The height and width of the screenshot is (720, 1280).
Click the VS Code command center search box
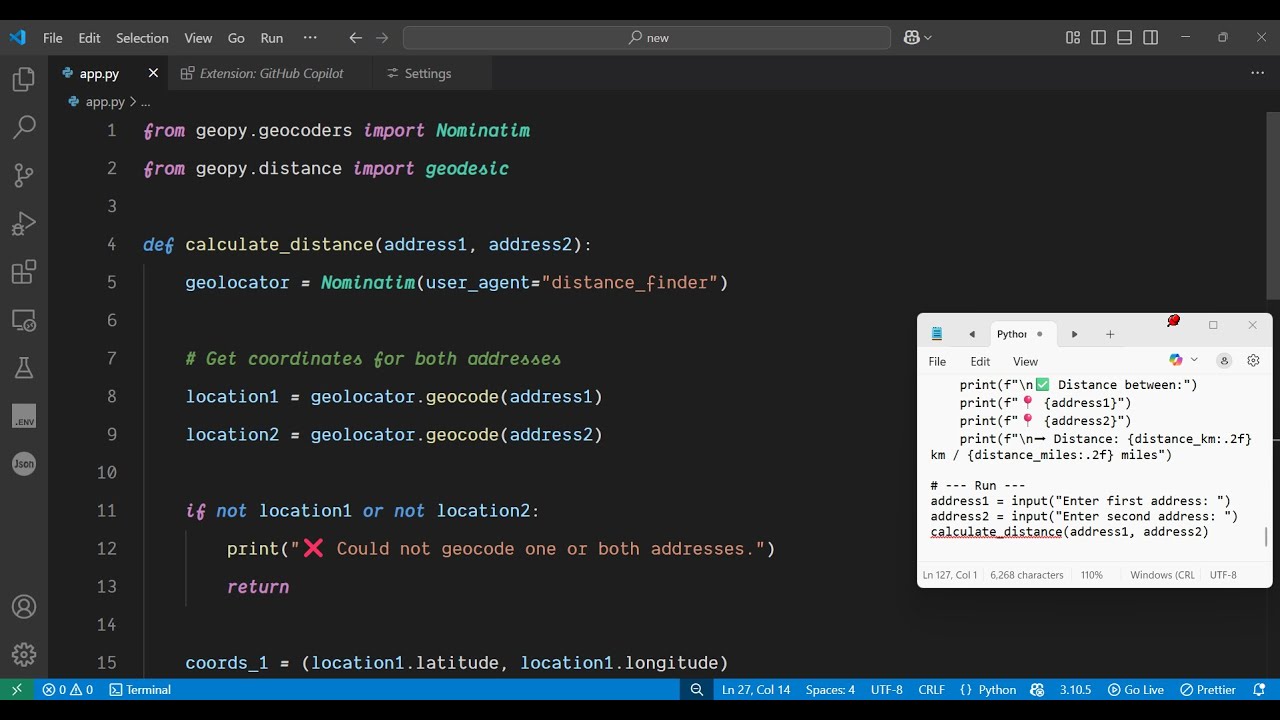(x=647, y=38)
